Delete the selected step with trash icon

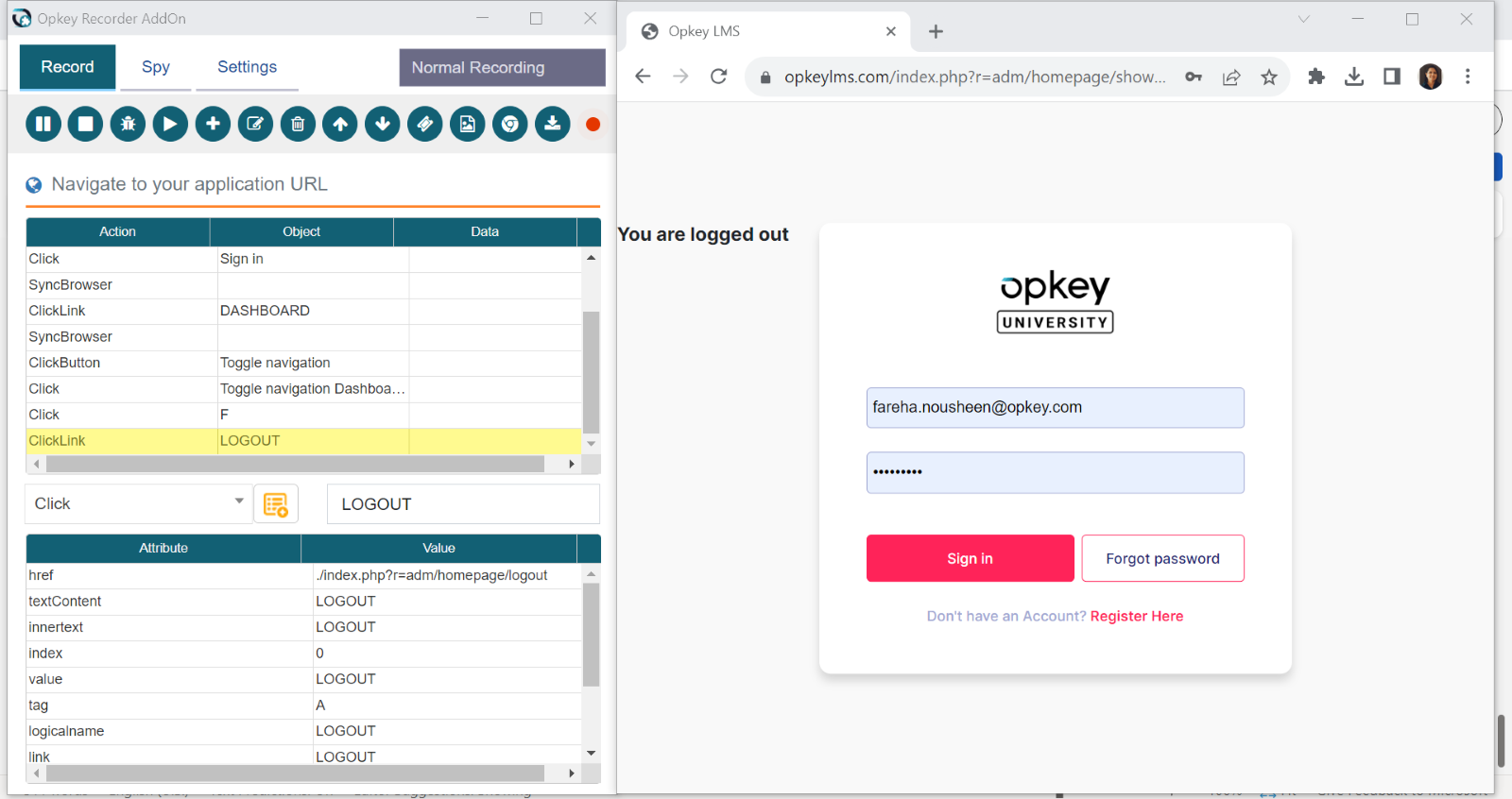pos(298,124)
